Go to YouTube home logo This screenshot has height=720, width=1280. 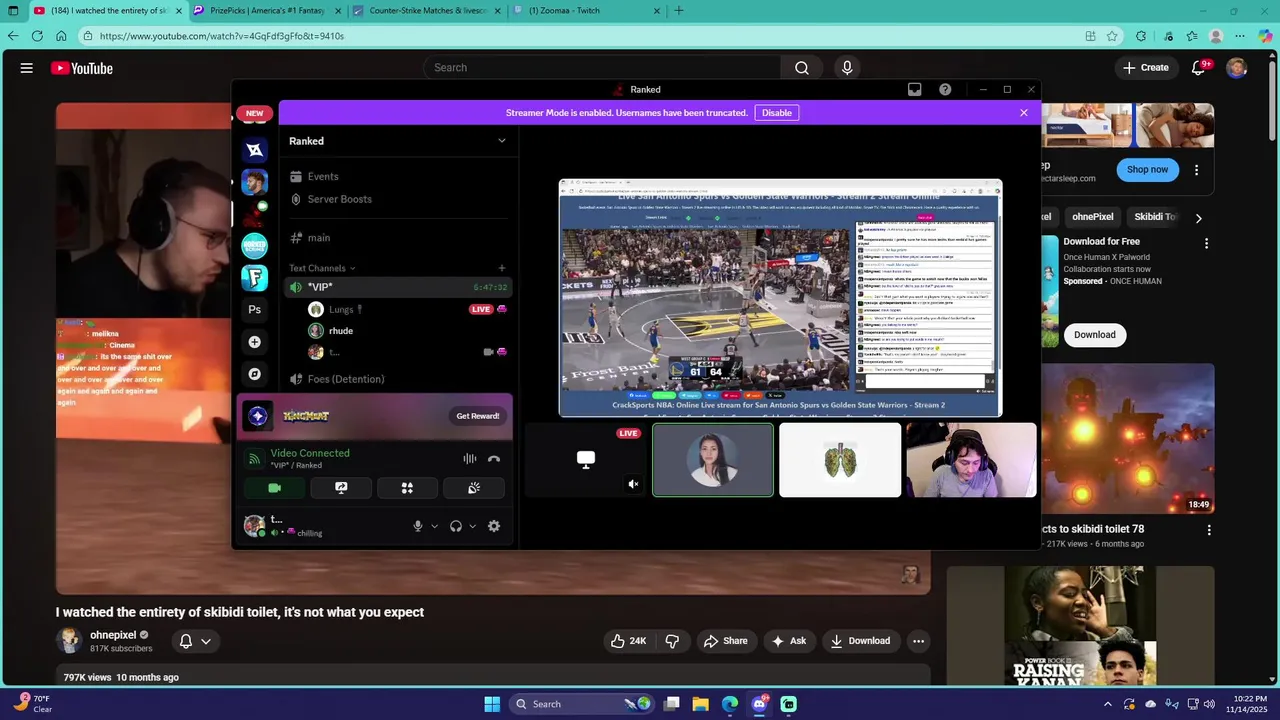tap(82, 68)
